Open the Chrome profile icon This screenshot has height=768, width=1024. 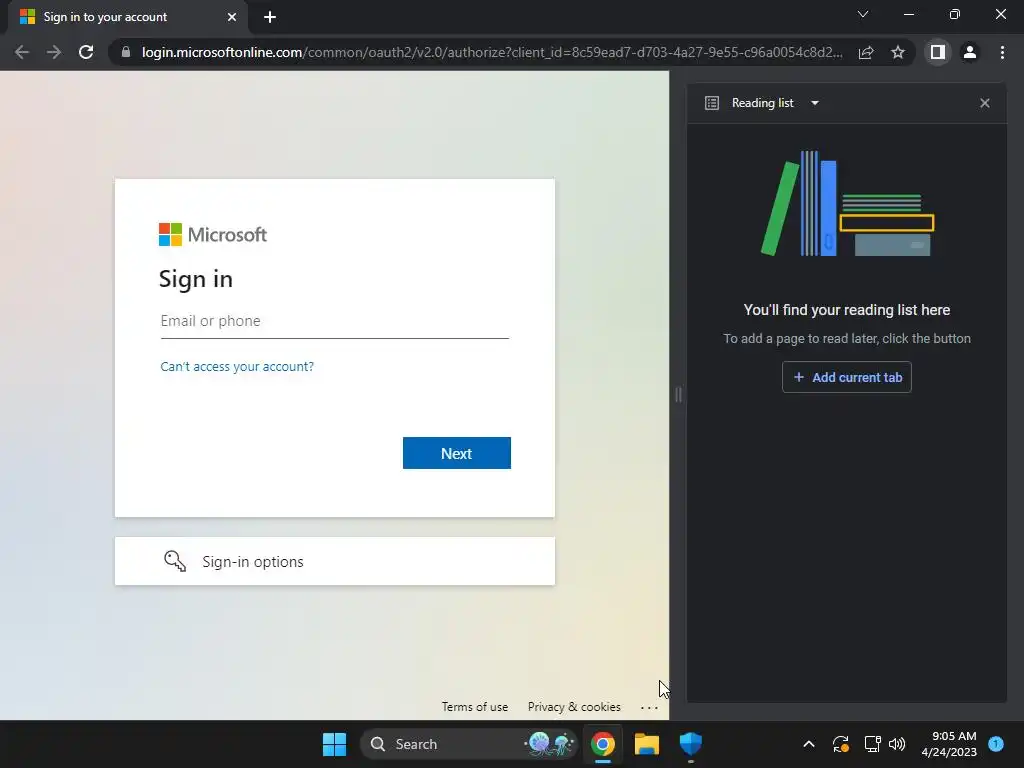pos(970,52)
